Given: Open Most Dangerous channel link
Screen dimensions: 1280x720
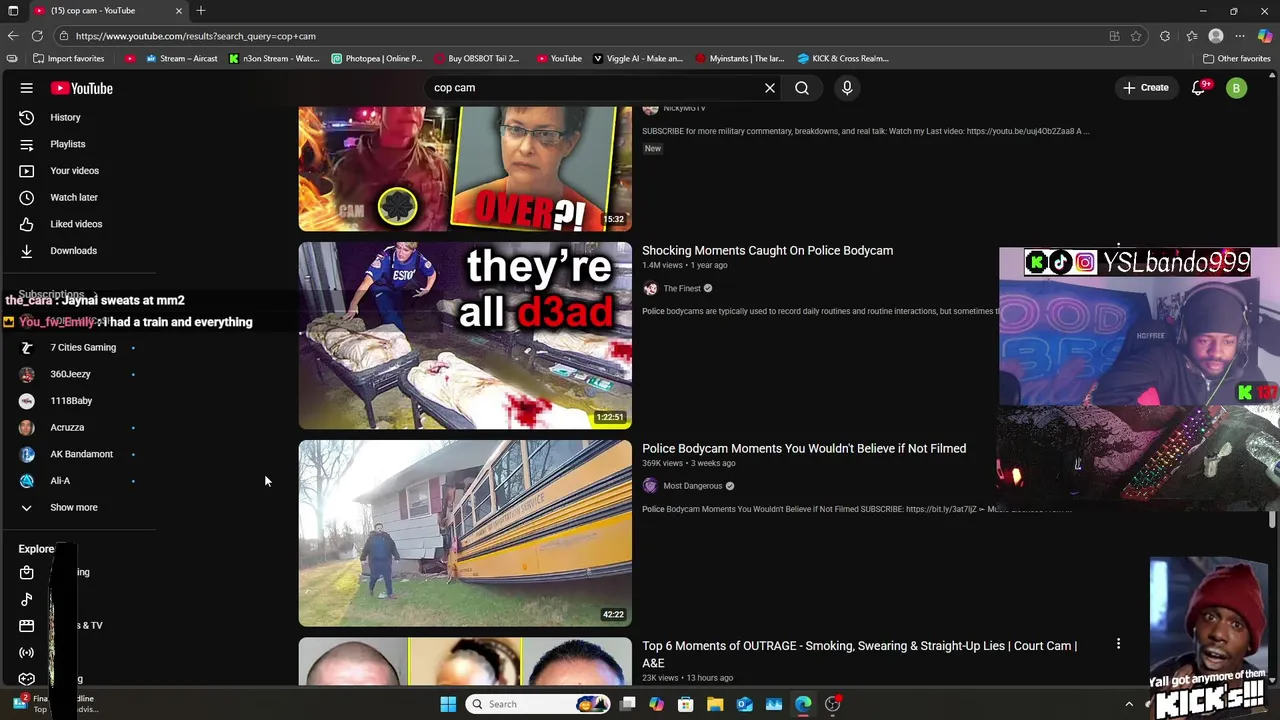Looking at the screenshot, I should 692,486.
